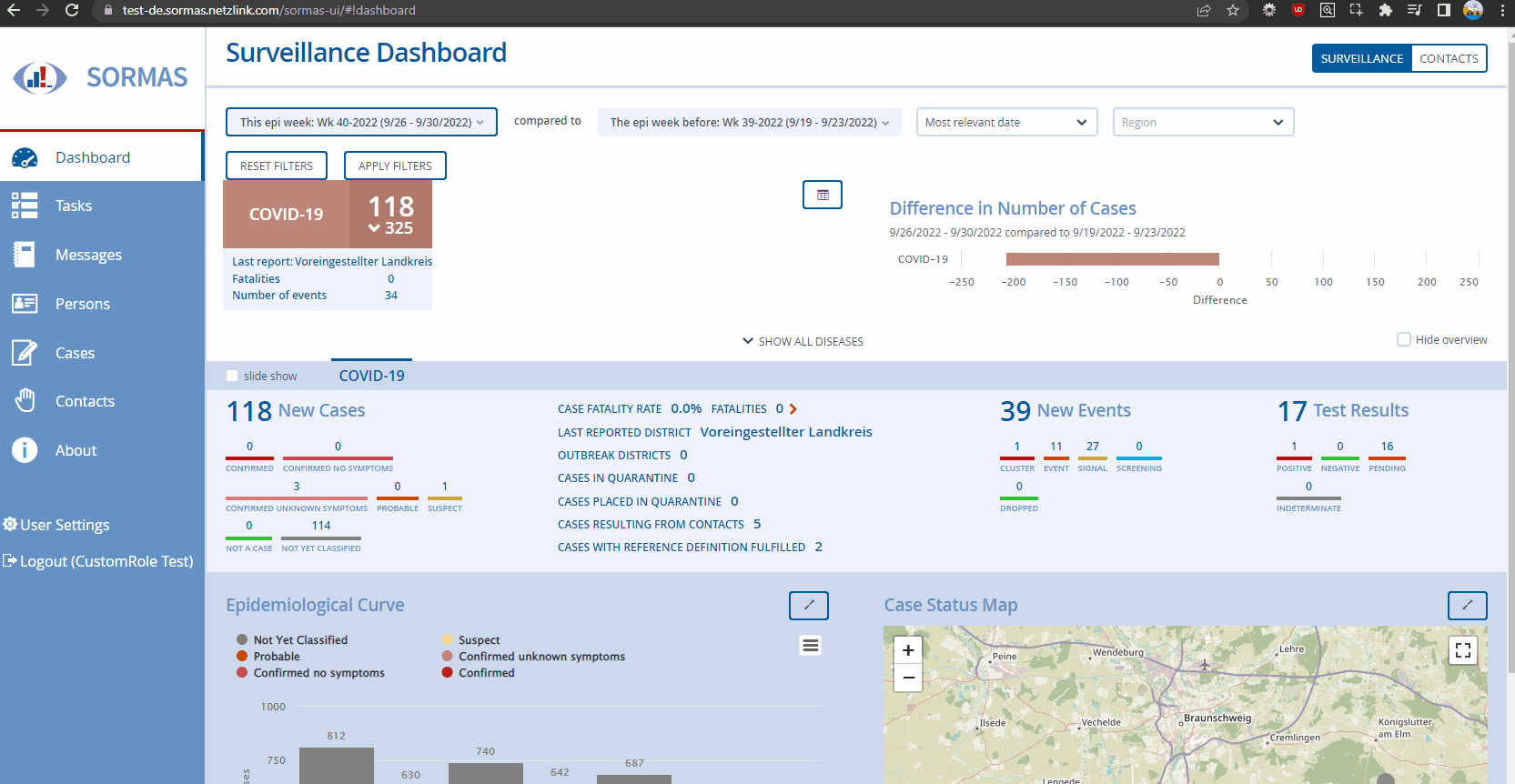1515x784 pixels.
Task: Zoom in on the map
Action: [x=908, y=650]
